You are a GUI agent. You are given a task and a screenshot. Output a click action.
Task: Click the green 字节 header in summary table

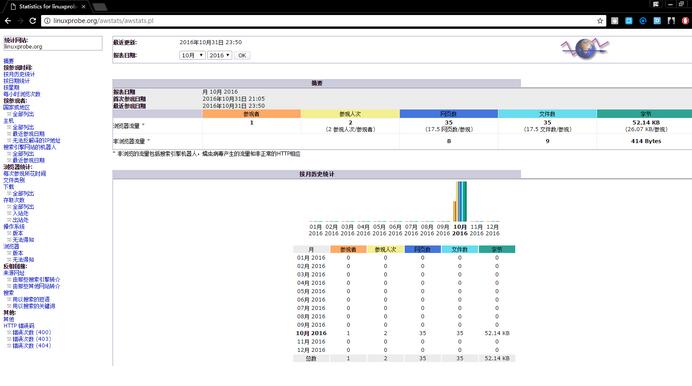pos(646,114)
